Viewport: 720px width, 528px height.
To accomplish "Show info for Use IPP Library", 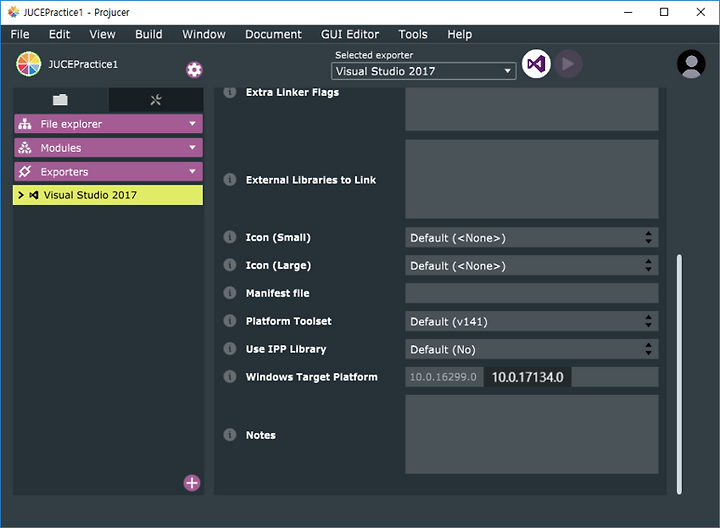I will 230,348.
